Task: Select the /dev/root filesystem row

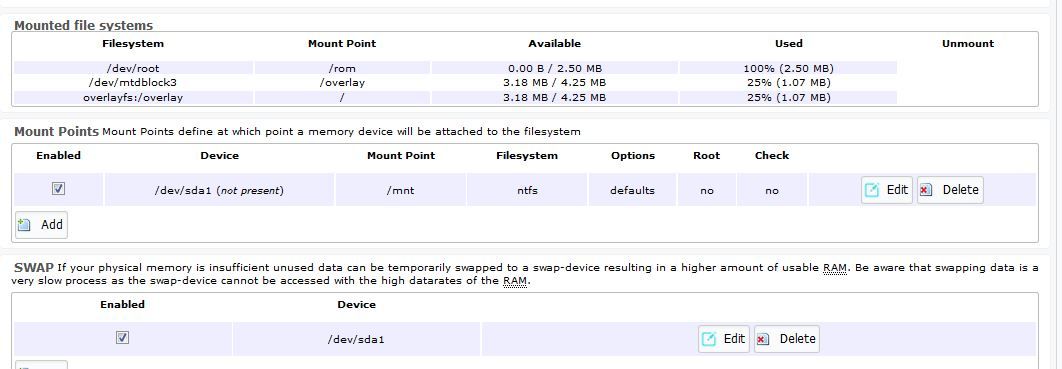Action: click(455, 68)
